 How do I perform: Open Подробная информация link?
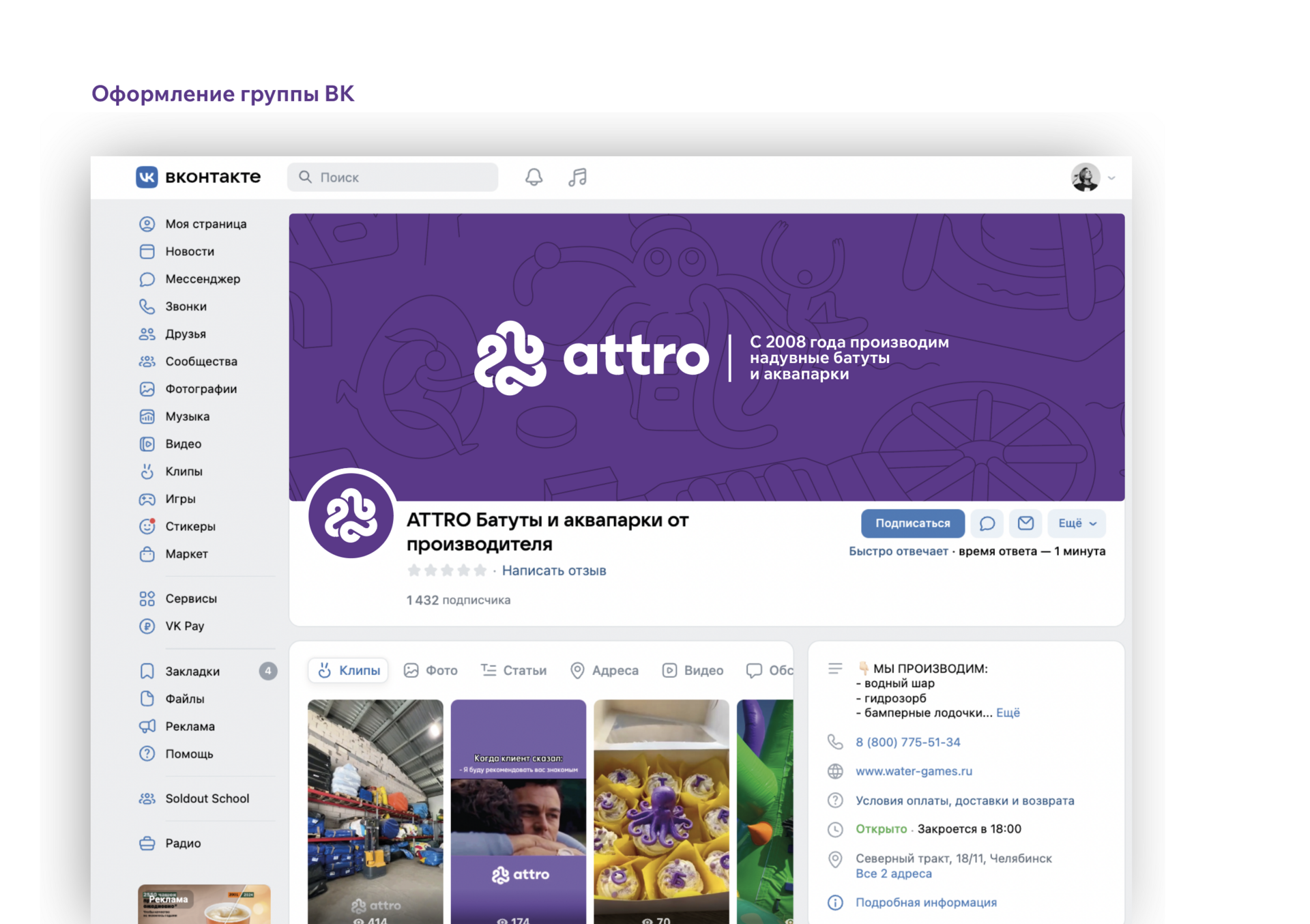(926, 902)
